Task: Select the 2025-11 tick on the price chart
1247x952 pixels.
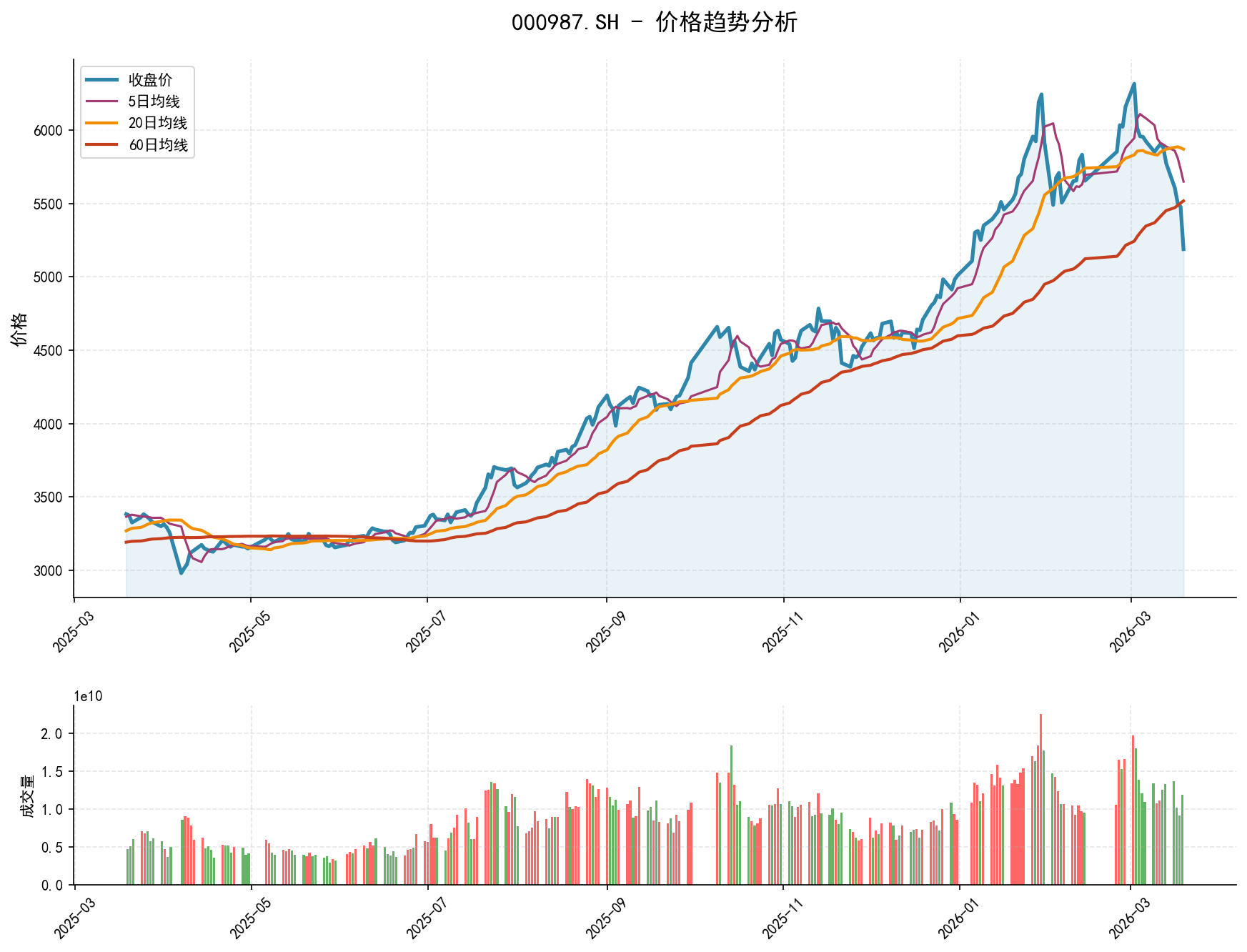Action: point(782,631)
